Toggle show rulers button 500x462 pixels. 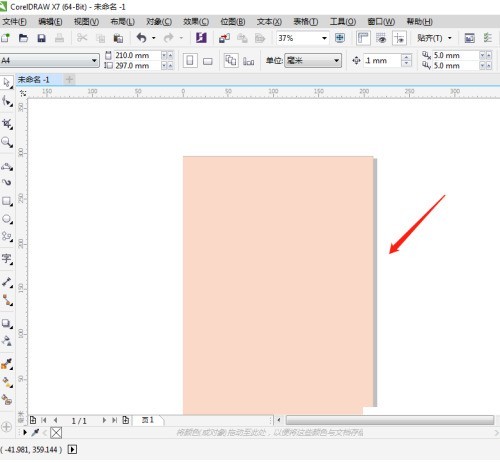click(x=363, y=38)
